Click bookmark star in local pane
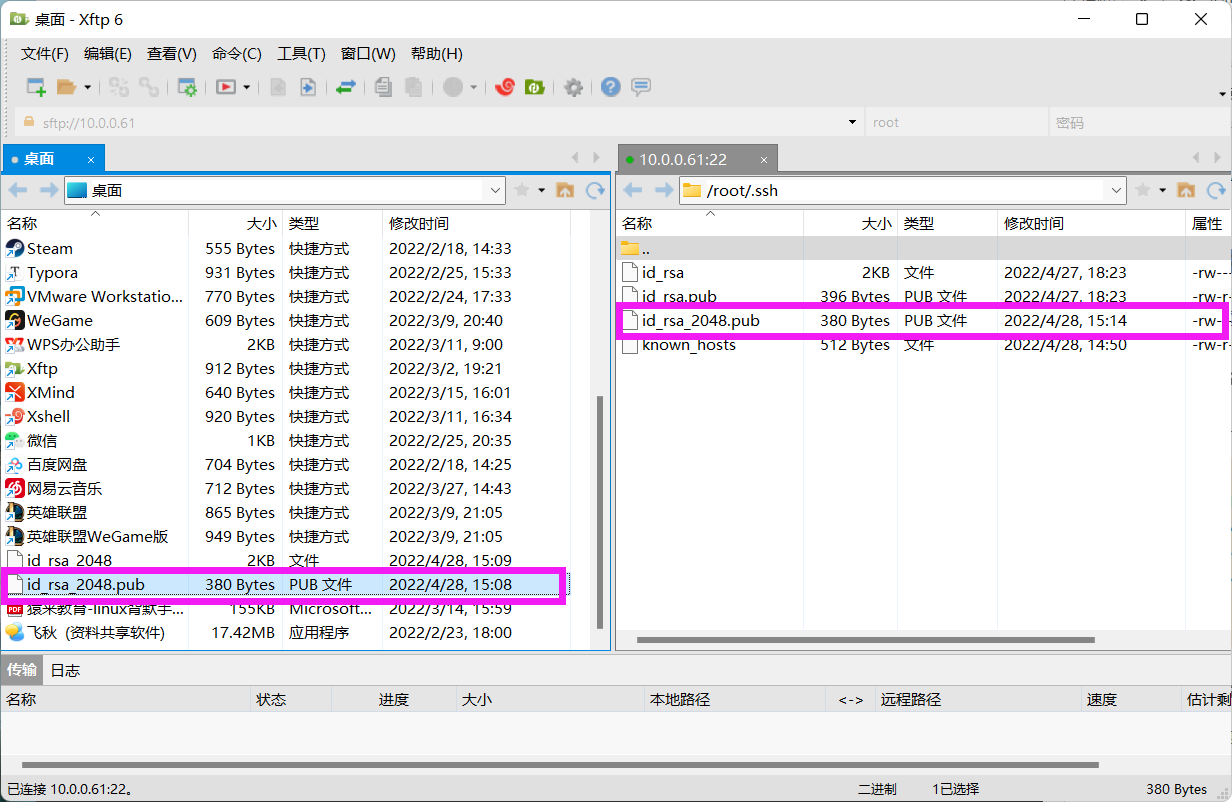The height and width of the screenshot is (802, 1232). click(x=522, y=190)
